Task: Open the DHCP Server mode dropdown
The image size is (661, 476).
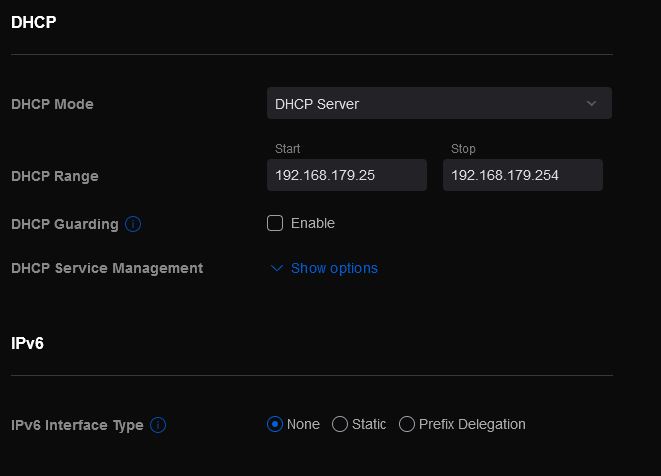Action: pos(438,103)
